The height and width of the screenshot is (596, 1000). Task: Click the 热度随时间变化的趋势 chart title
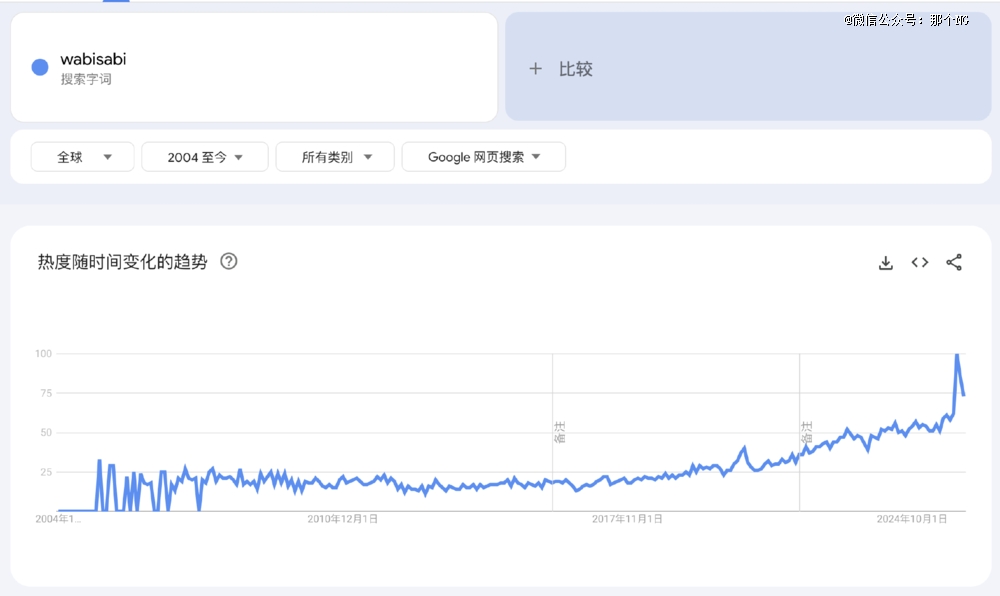coord(123,262)
